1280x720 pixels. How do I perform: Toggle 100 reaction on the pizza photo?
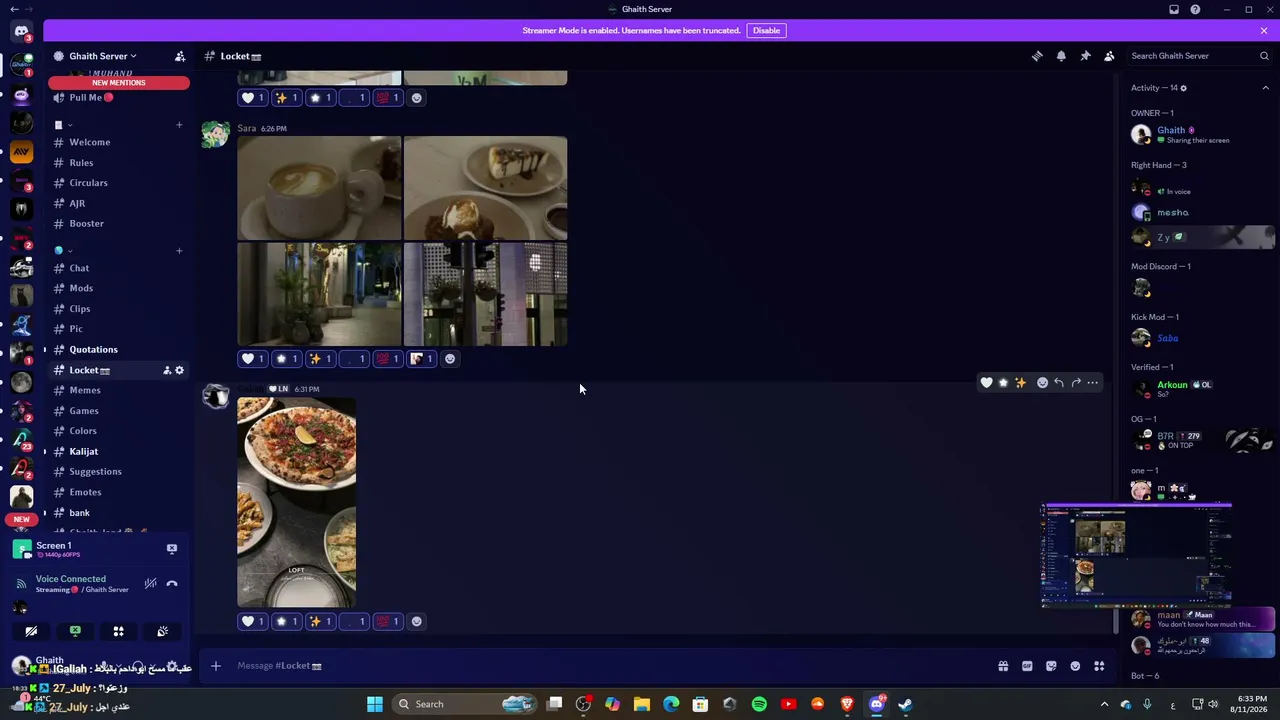(x=387, y=621)
